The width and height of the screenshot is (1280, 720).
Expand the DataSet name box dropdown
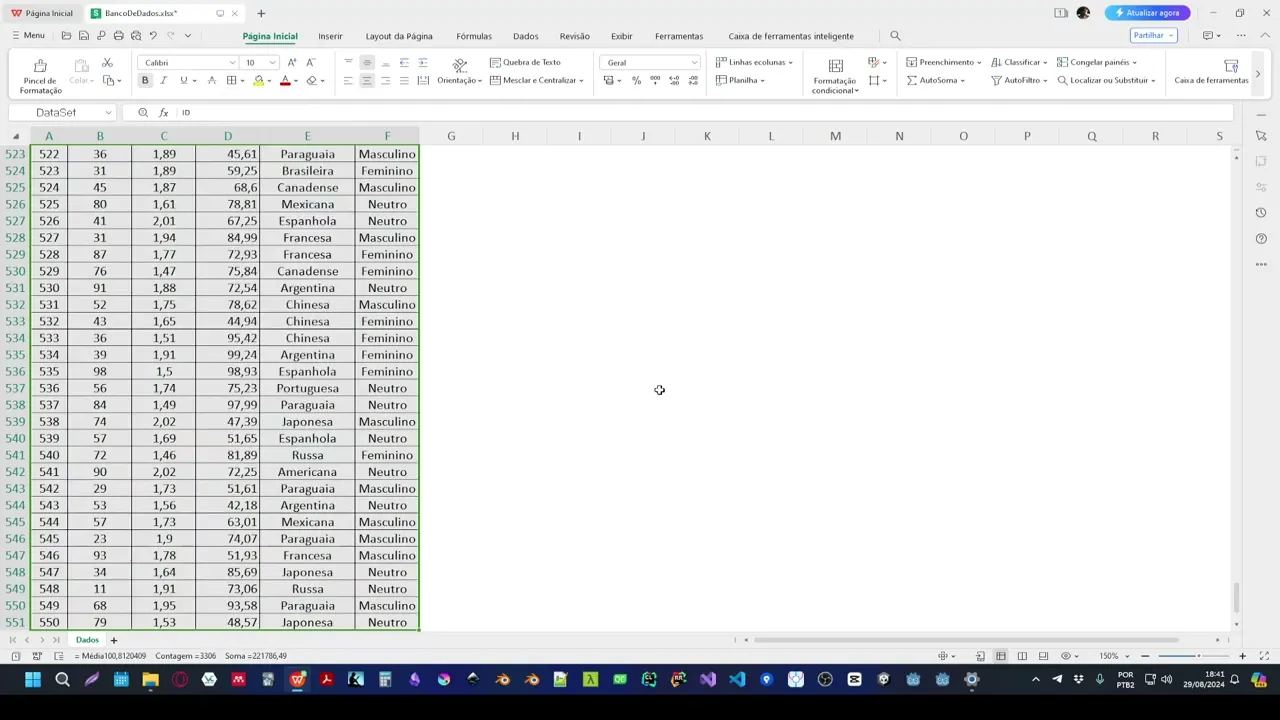coord(108,112)
